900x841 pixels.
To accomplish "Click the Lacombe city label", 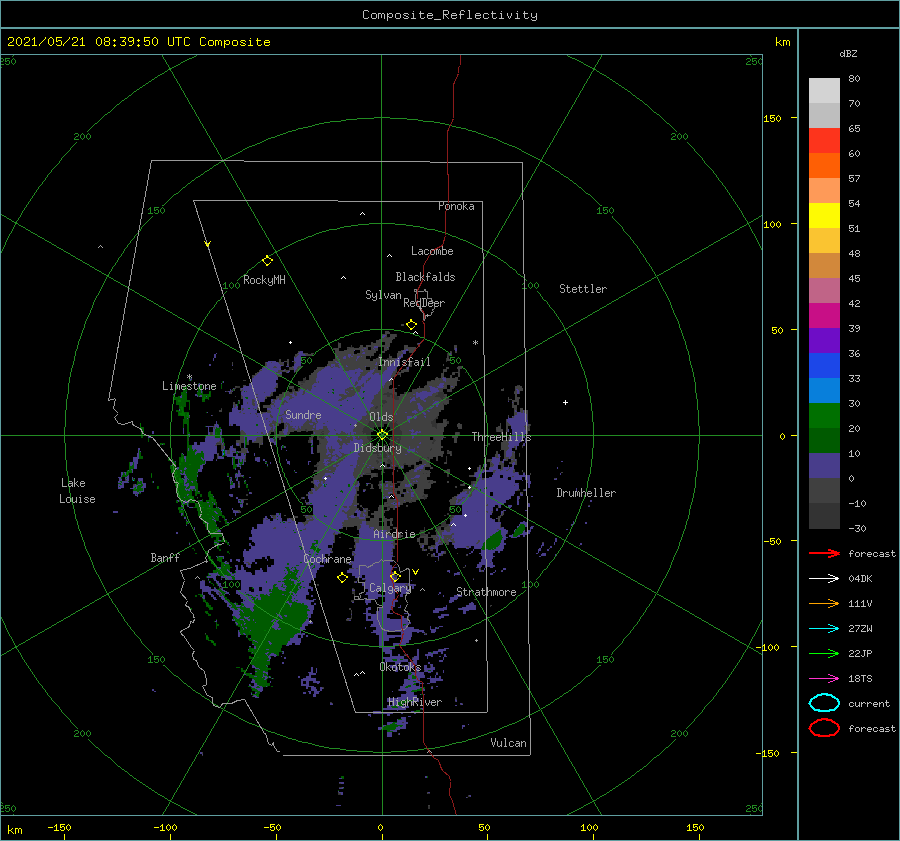I will [432, 251].
